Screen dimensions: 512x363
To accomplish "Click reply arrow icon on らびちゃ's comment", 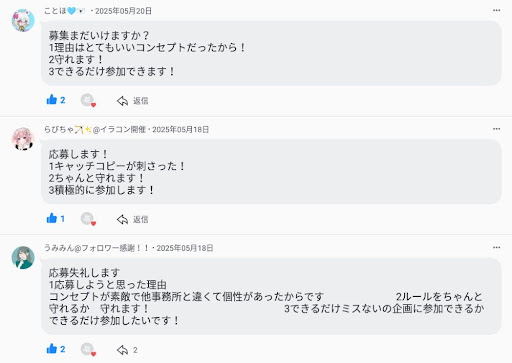I will [122, 219].
